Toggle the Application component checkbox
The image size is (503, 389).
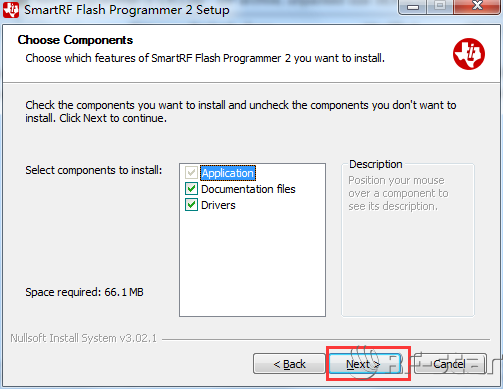(x=191, y=173)
